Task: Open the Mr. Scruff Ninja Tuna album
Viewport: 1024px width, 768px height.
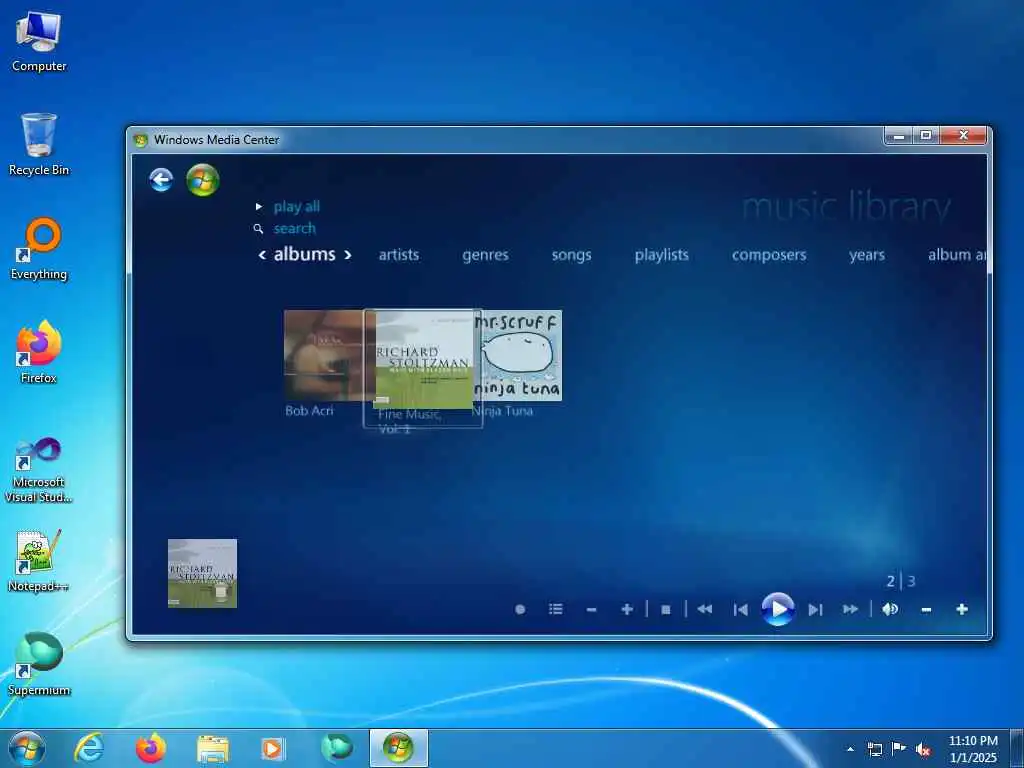Action: pos(517,355)
